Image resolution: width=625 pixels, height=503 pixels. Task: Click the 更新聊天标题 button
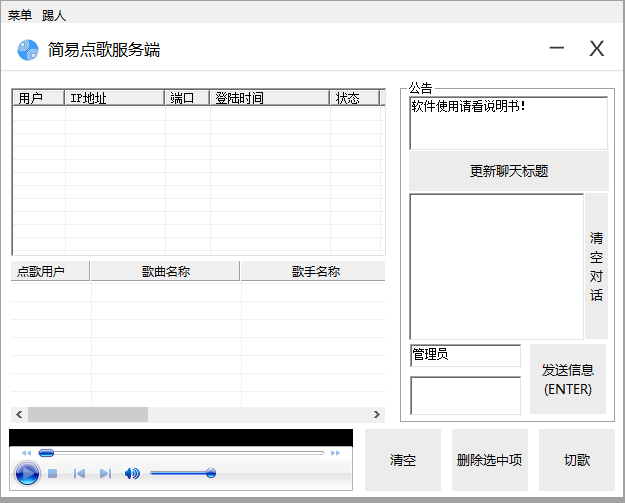(x=509, y=171)
